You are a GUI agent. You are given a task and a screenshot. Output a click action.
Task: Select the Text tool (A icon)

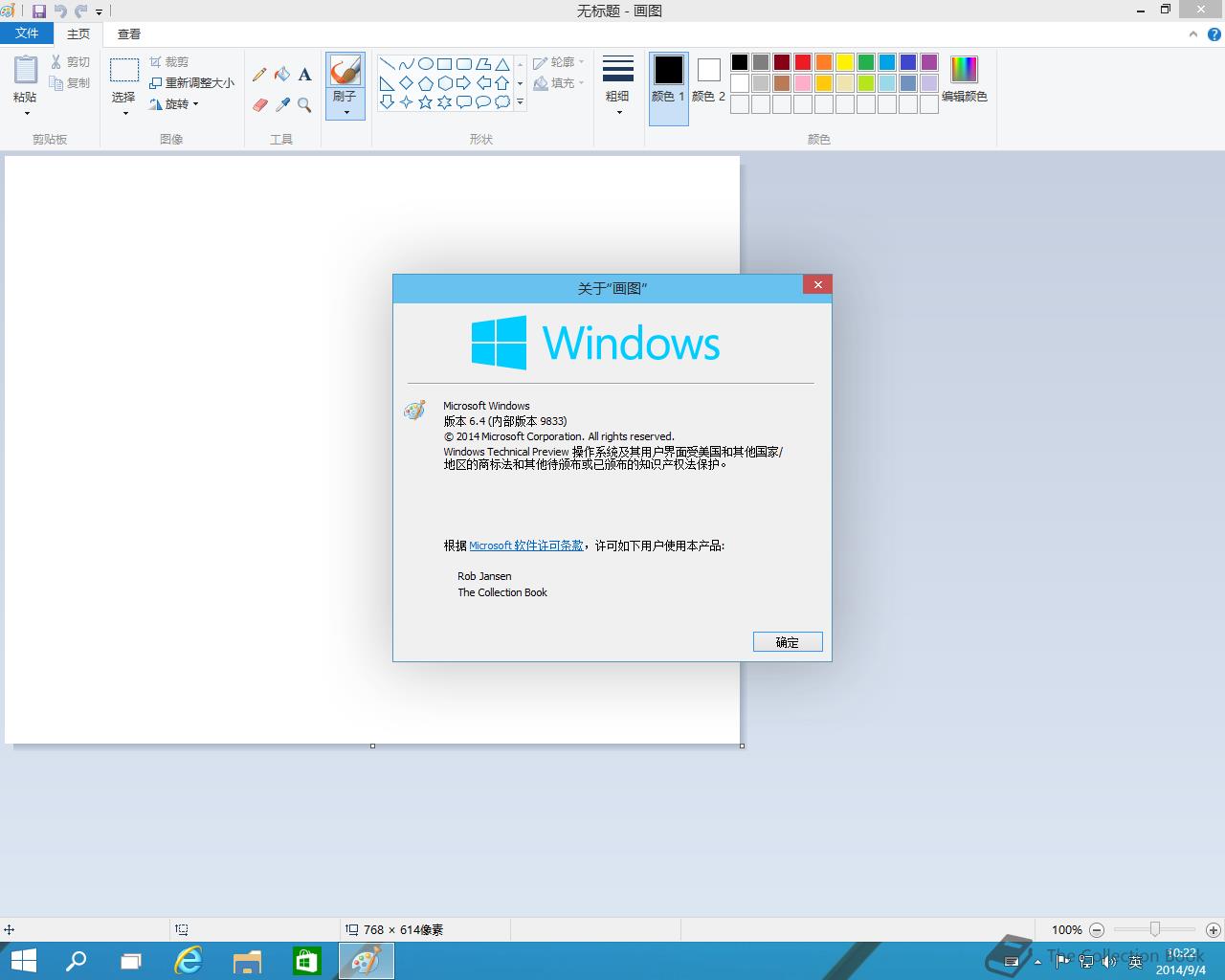(304, 74)
